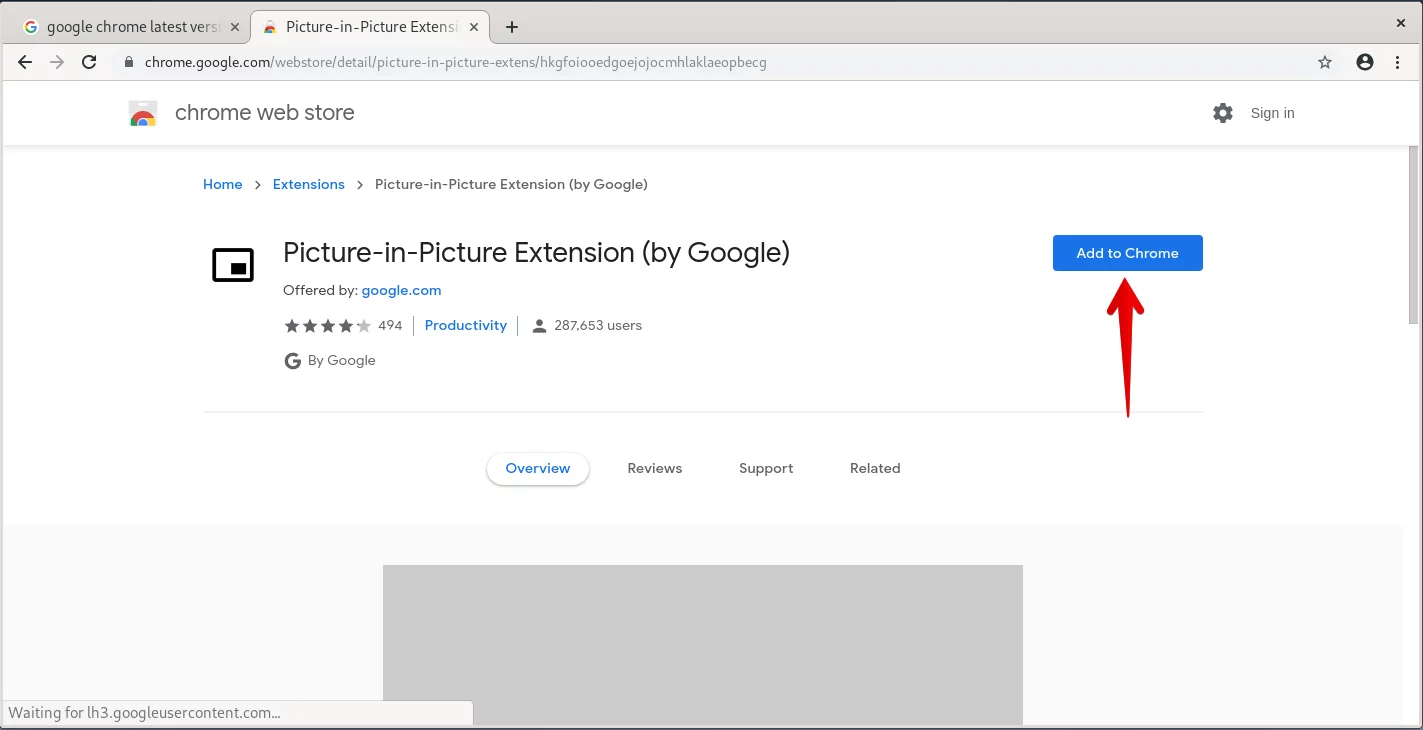Click the Chrome Web Store logo
This screenshot has width=1423, height=730.
coord(143,114)
